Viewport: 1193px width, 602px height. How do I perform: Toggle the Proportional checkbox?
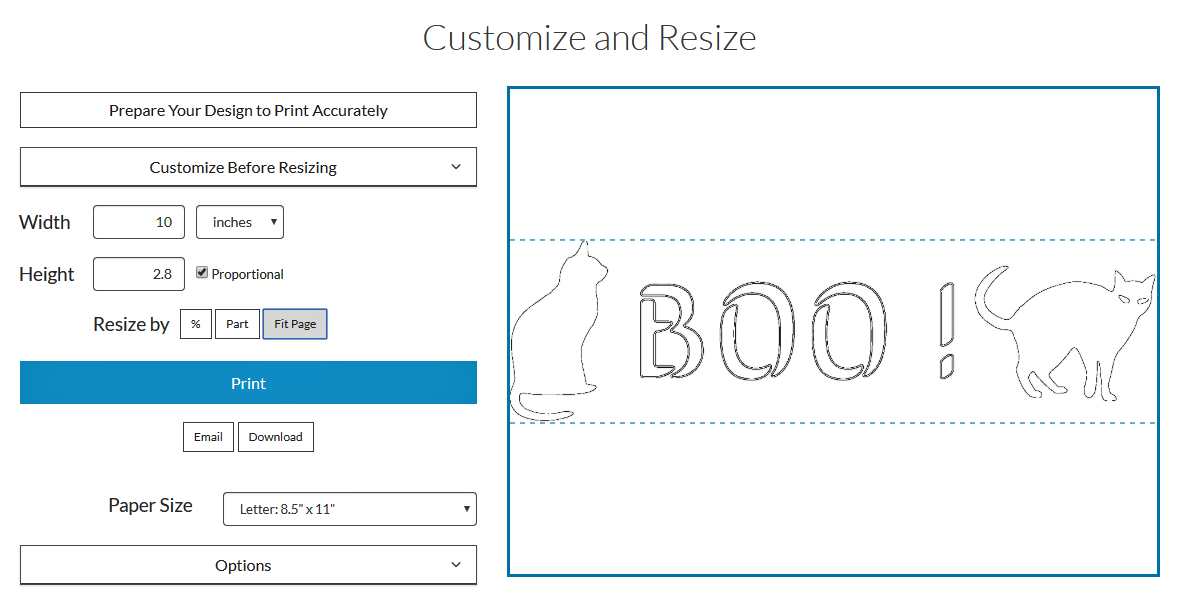202,272
